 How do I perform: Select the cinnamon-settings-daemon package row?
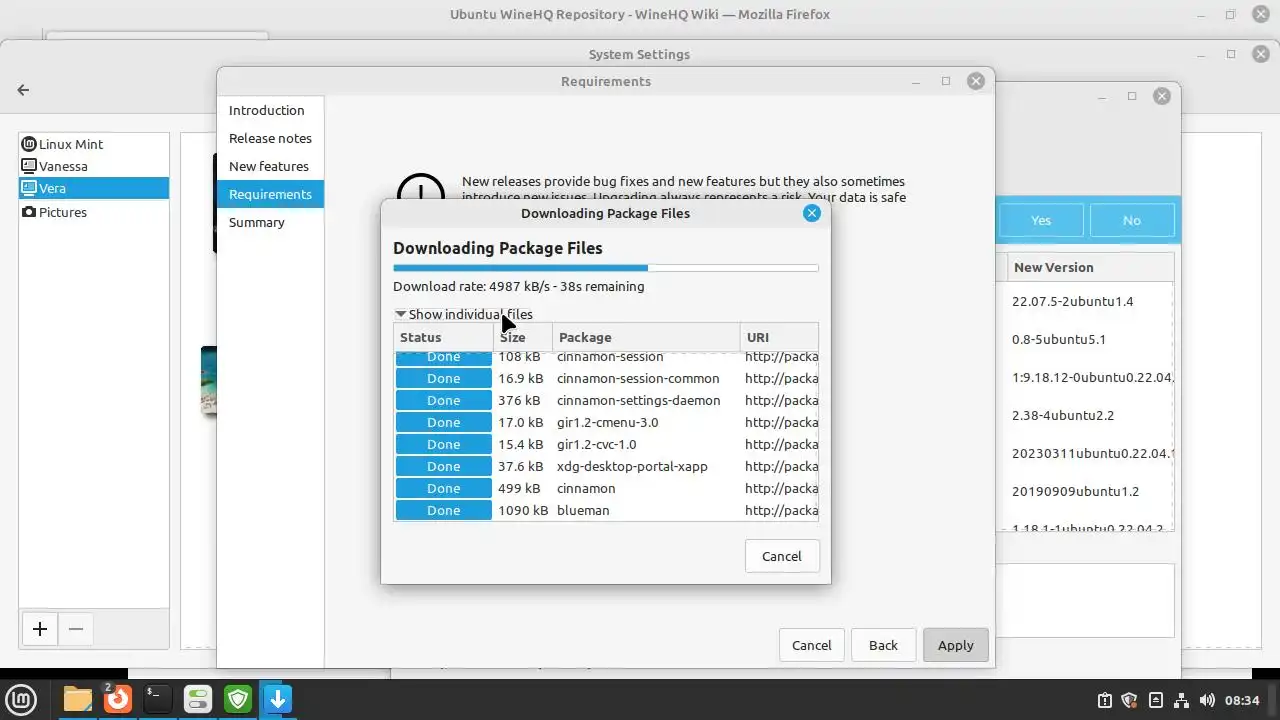606,400
